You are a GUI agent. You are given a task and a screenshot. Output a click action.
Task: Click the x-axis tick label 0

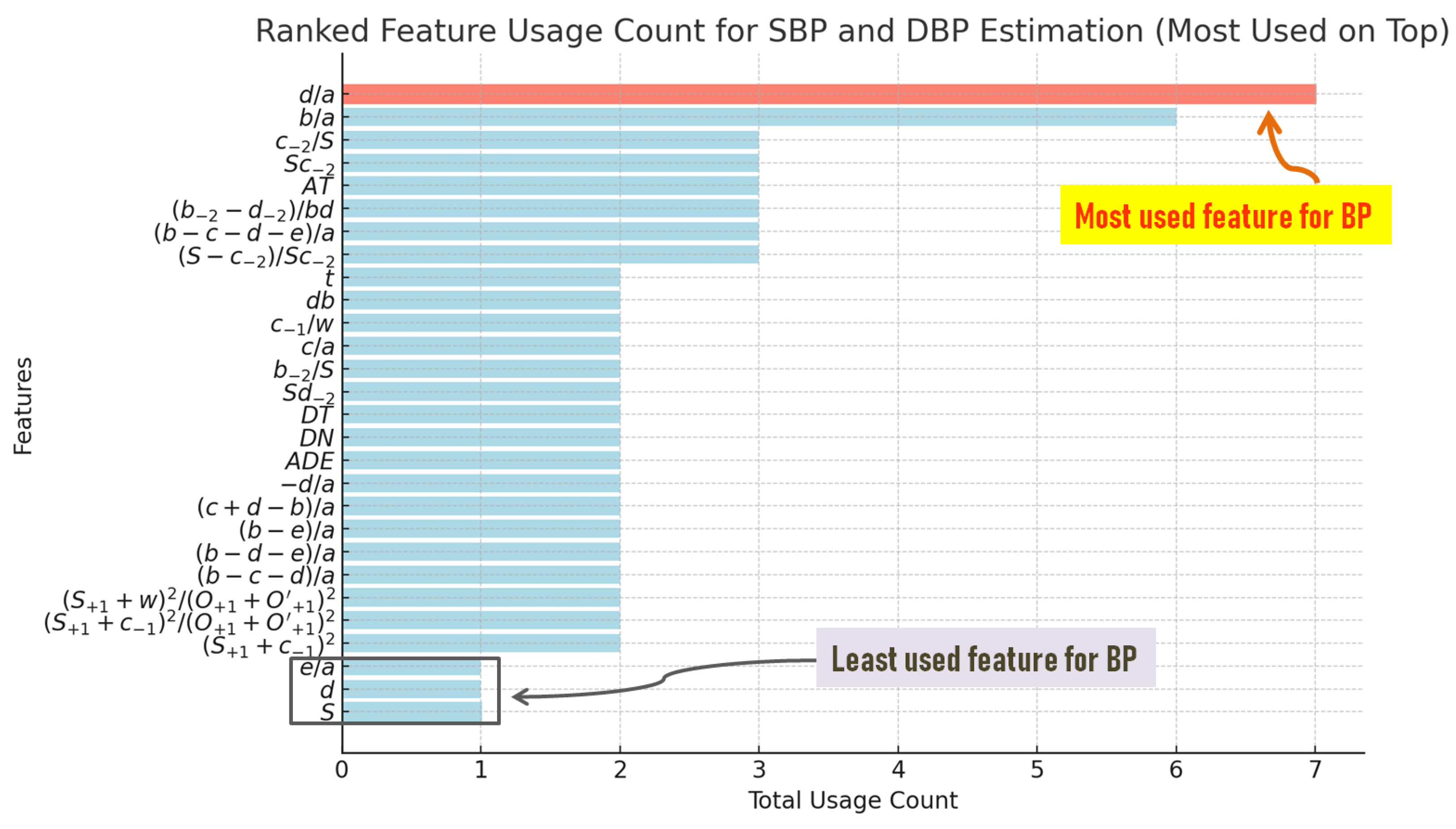click(x=342, y=770)
